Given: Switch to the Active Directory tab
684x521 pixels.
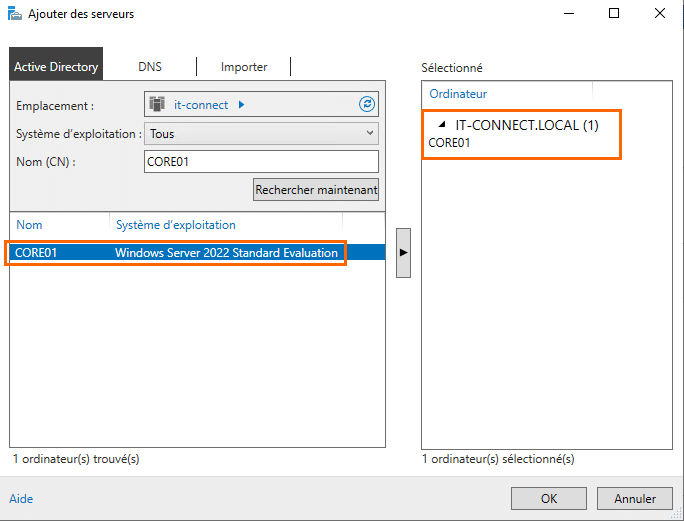Looking at the screenshot, I should click(x=56, y=64).
